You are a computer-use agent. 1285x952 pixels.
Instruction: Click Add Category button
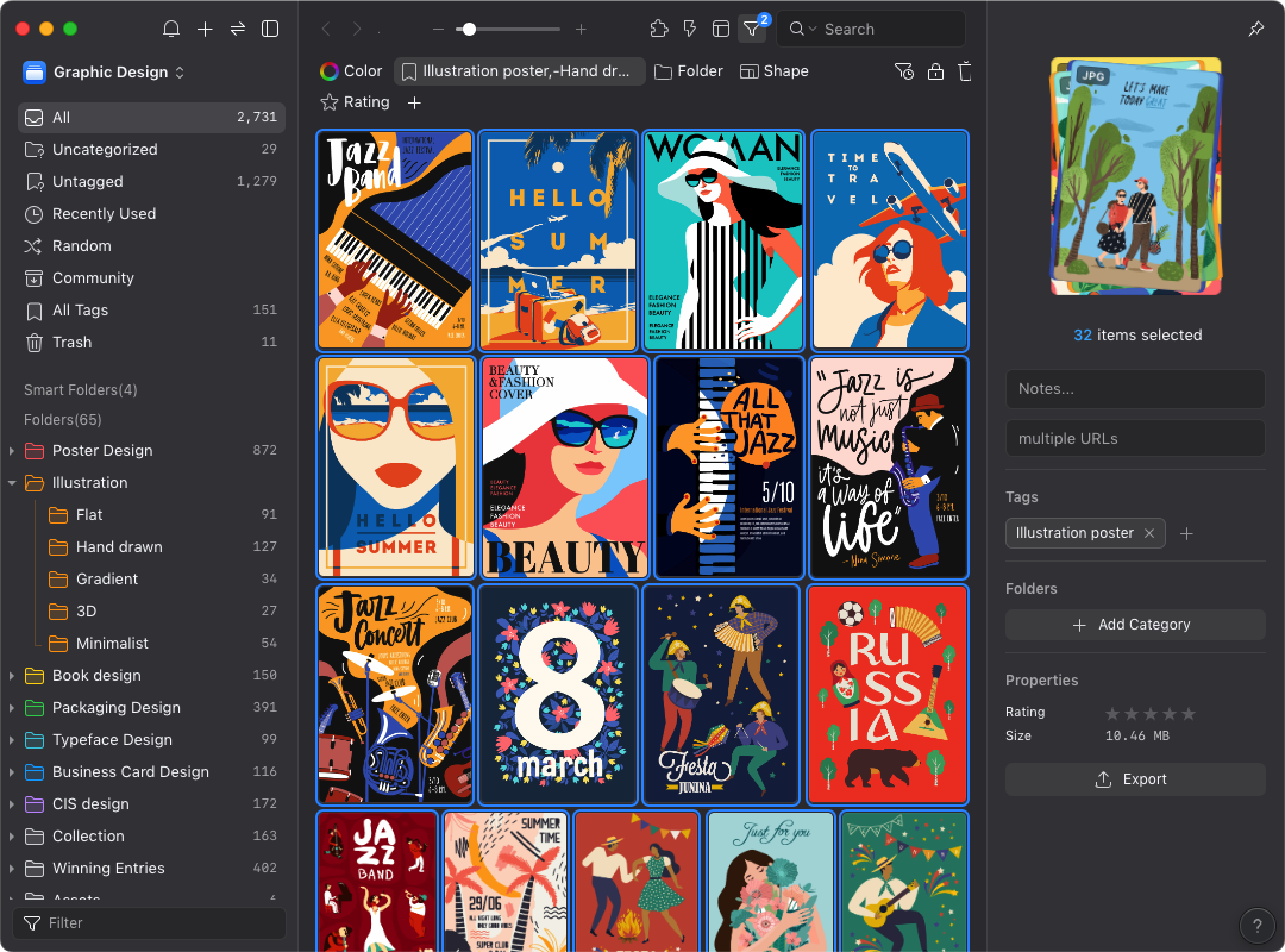(1135, 625)
